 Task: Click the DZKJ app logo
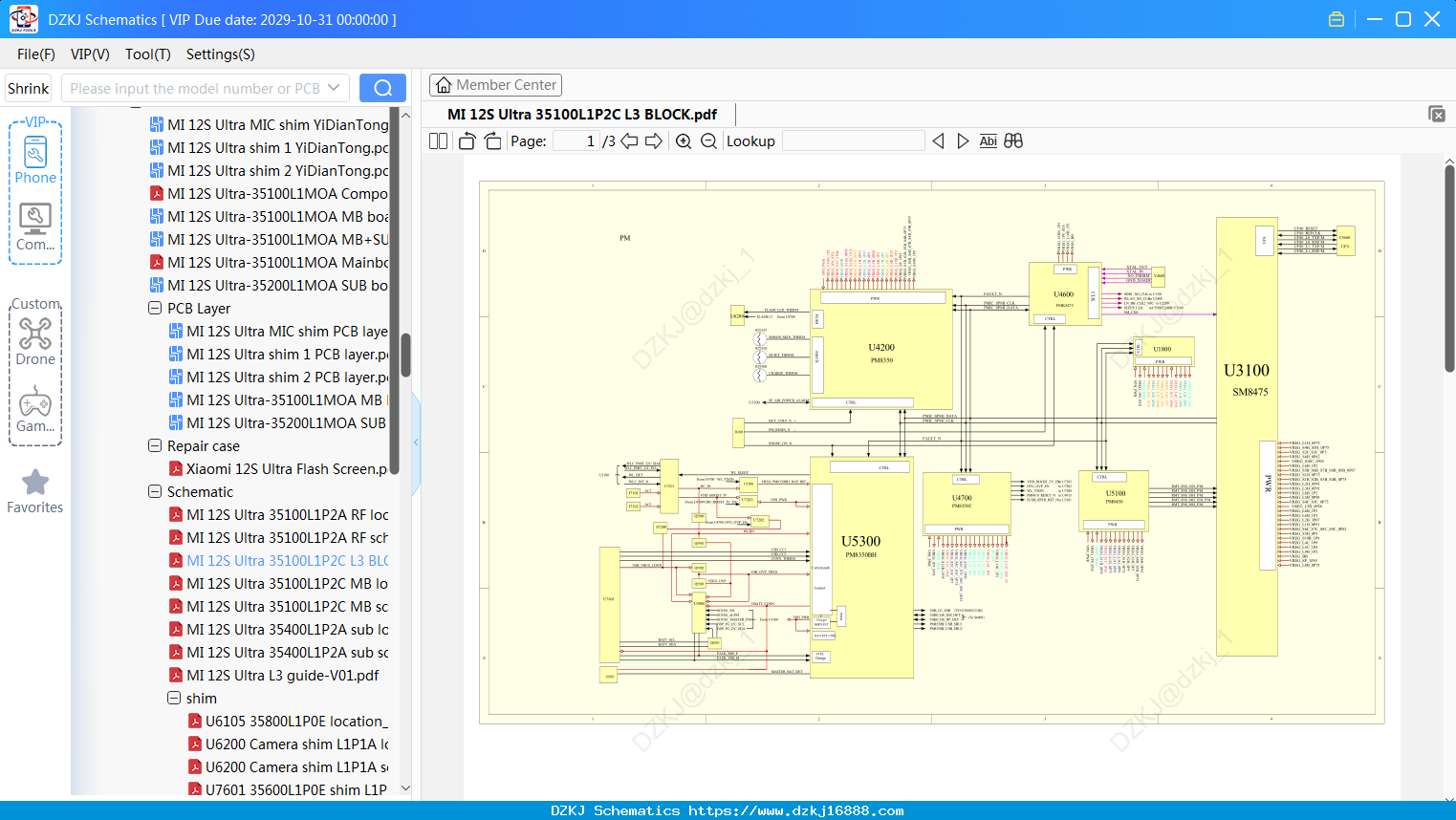click(23, 19)
